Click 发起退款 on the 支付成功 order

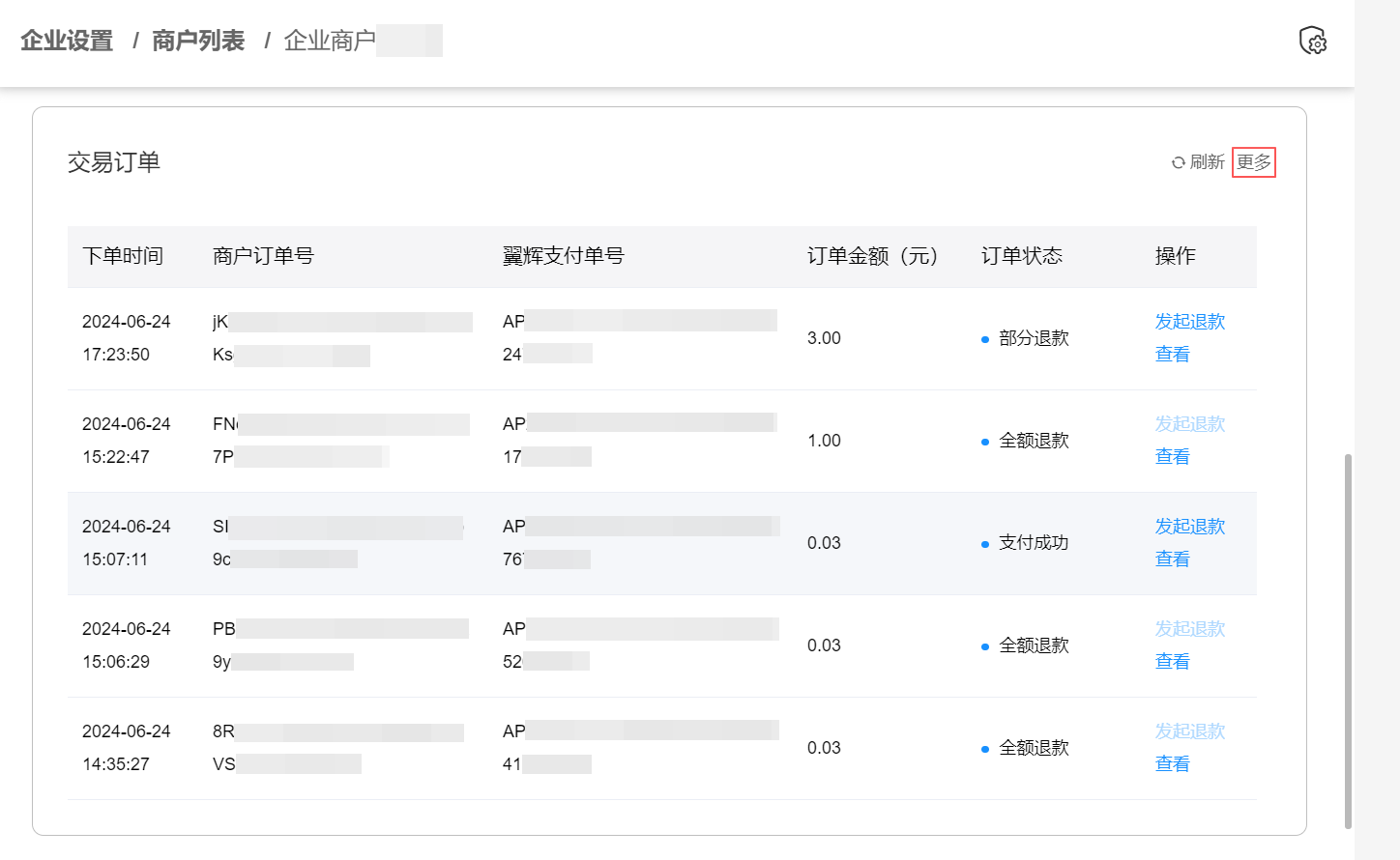click(1189, 527)
